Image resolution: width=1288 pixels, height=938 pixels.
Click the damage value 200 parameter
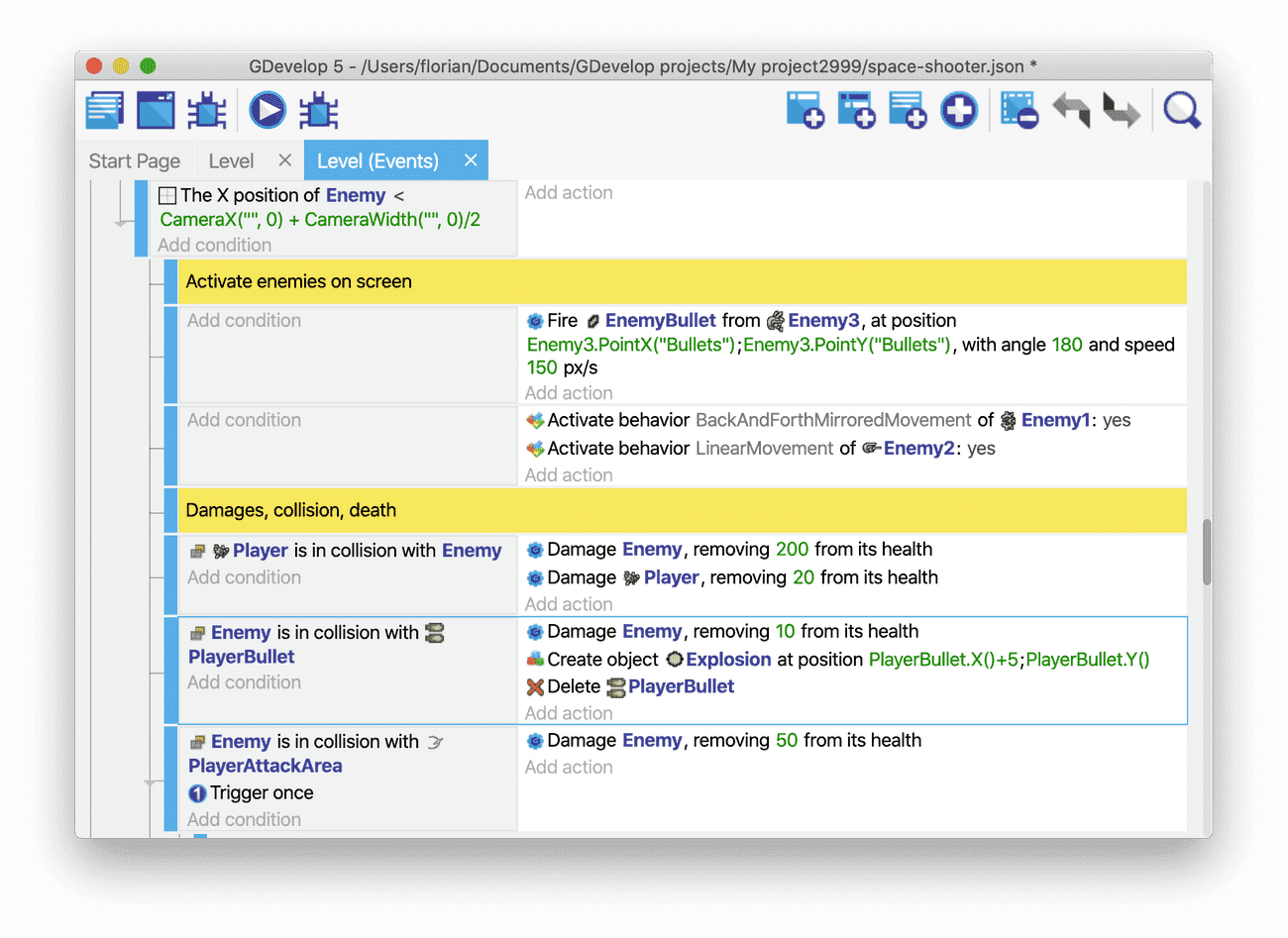pyautogui.click(x=792, y=549)
